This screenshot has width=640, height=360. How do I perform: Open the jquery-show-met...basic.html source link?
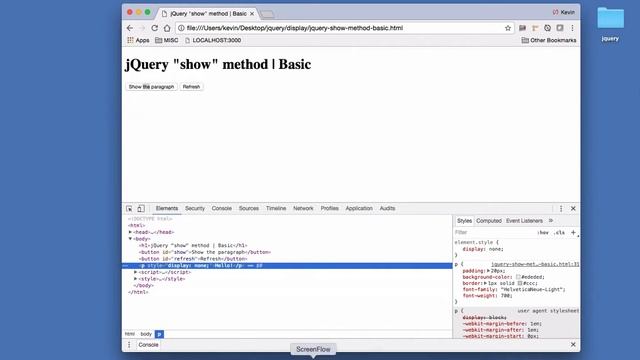click(535, 264)
